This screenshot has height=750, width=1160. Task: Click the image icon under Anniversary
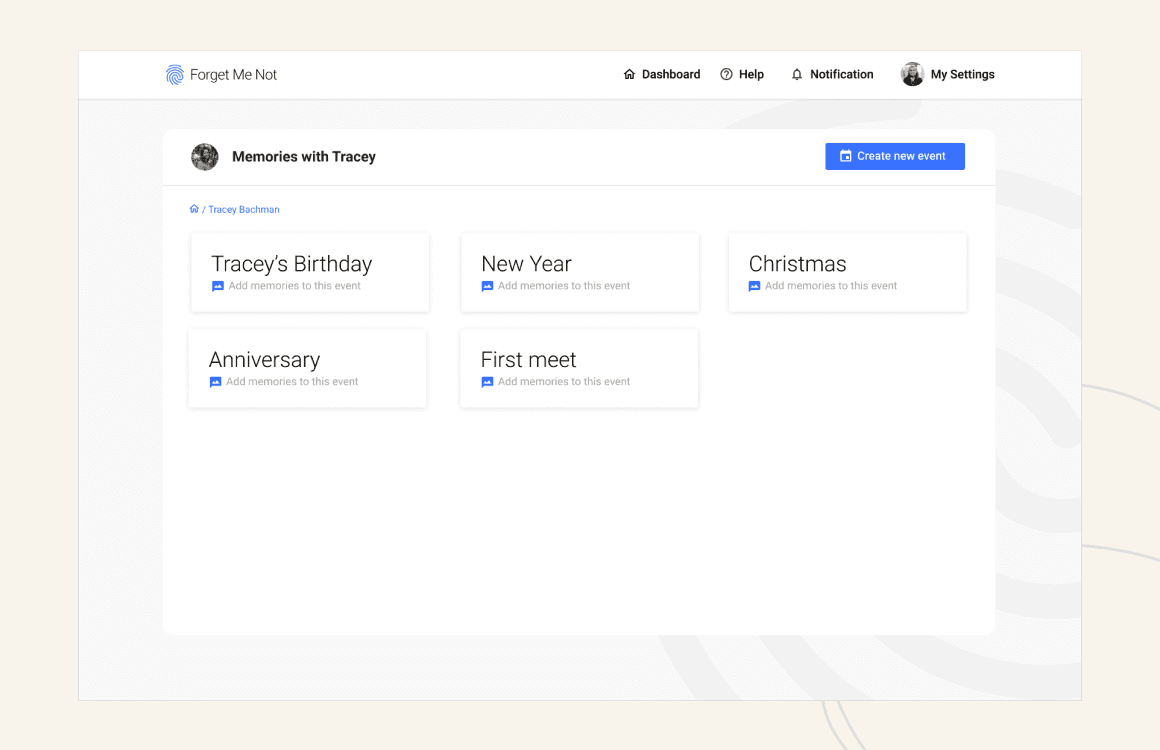pyautogui.click(x=216, y=382)
